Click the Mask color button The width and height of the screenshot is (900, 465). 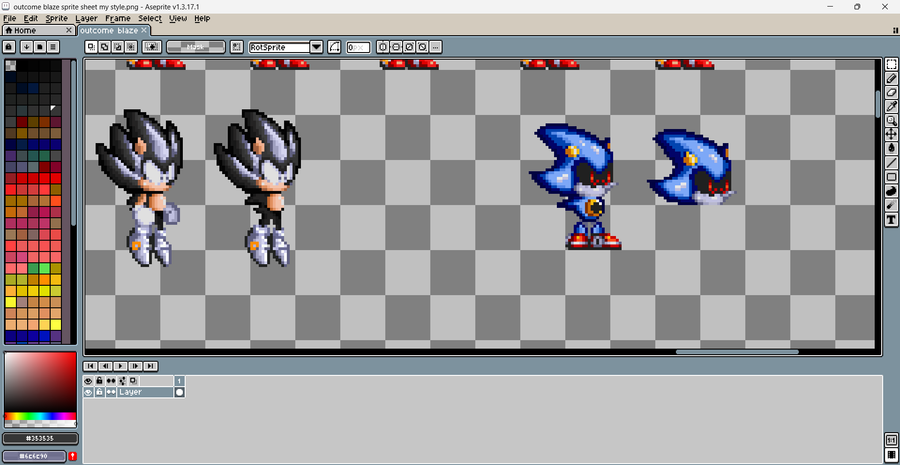point(196,47)
